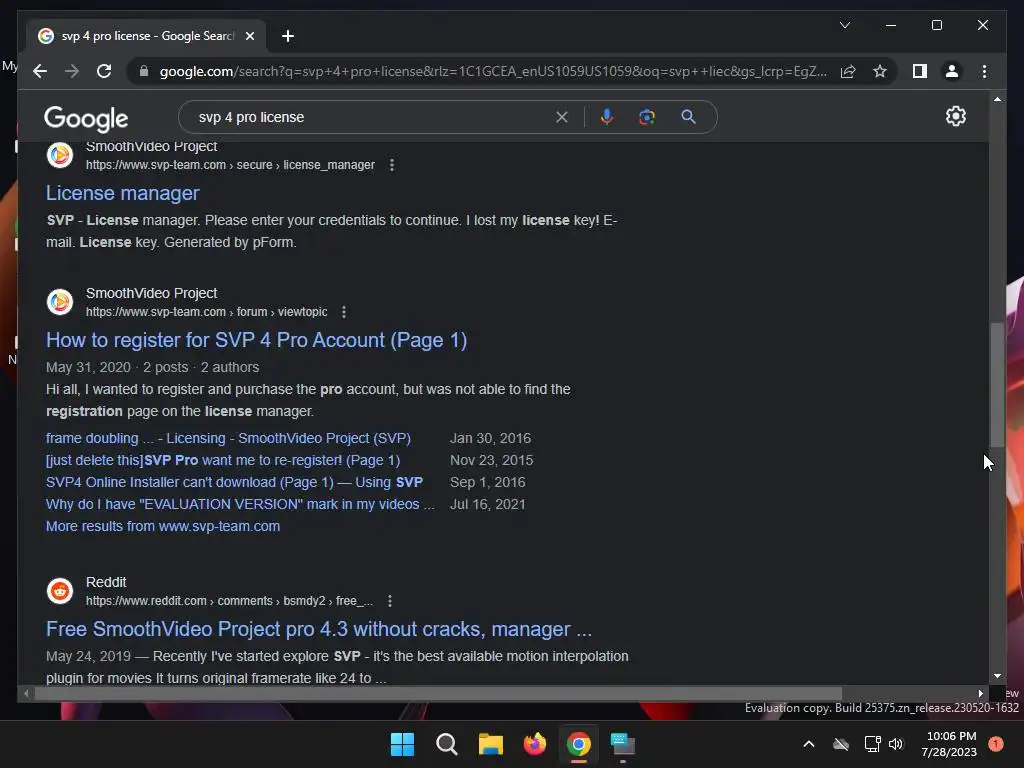Screen dimensions: 1024x768
Task: View site info lock icon
Action: coord(144,71)
